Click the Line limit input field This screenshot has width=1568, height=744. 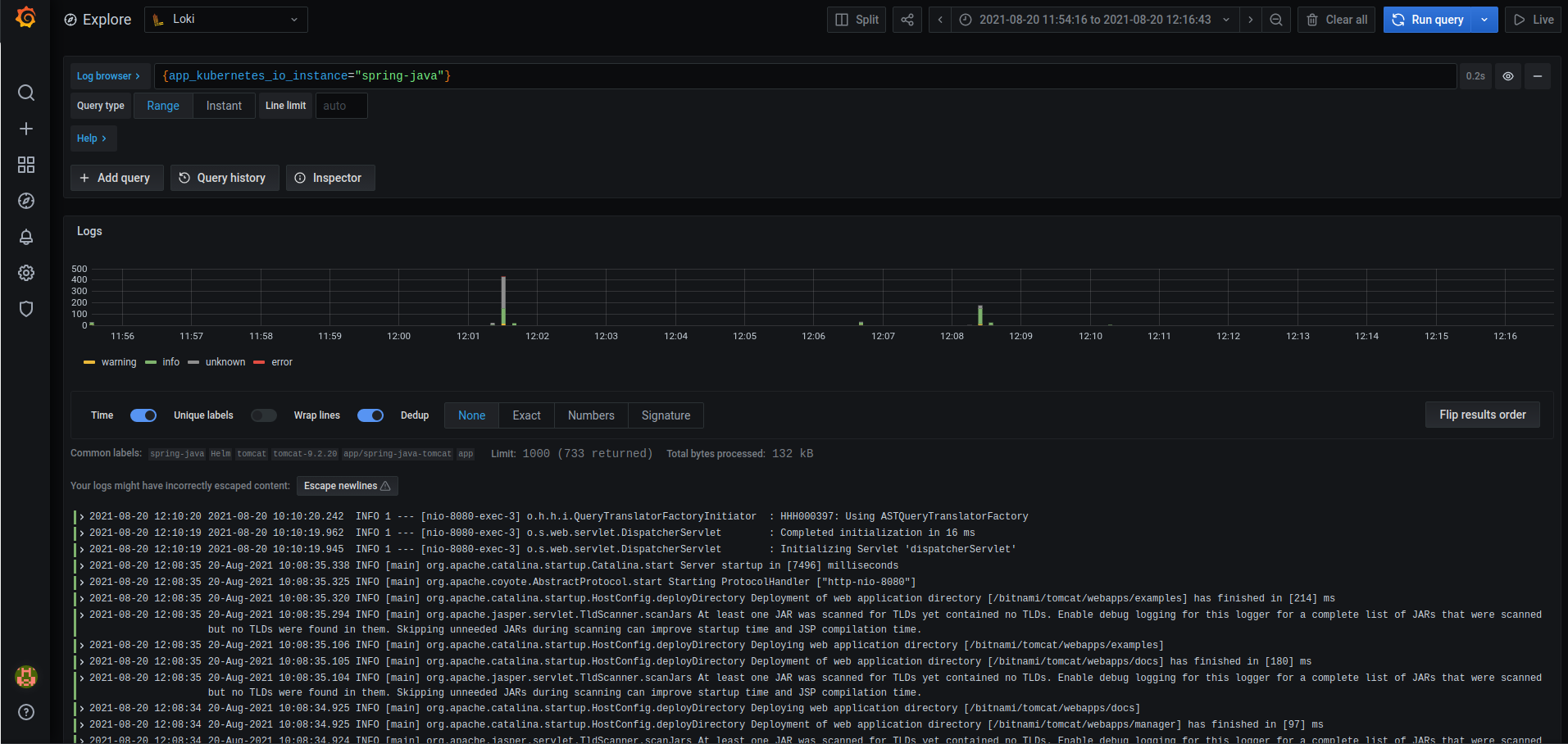click(x=342, y=106)
